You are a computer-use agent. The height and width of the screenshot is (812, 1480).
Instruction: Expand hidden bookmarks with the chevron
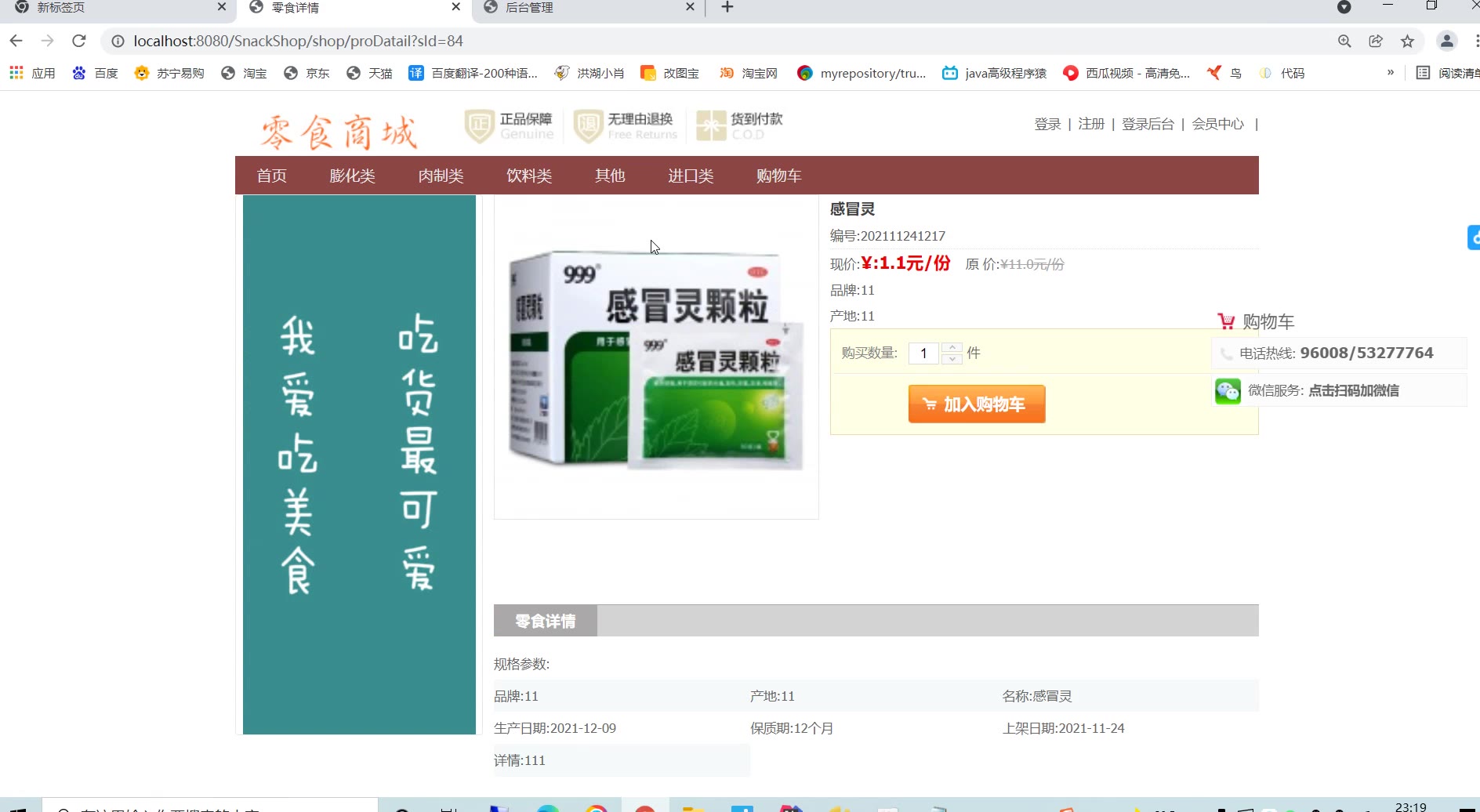[1391, 72]
